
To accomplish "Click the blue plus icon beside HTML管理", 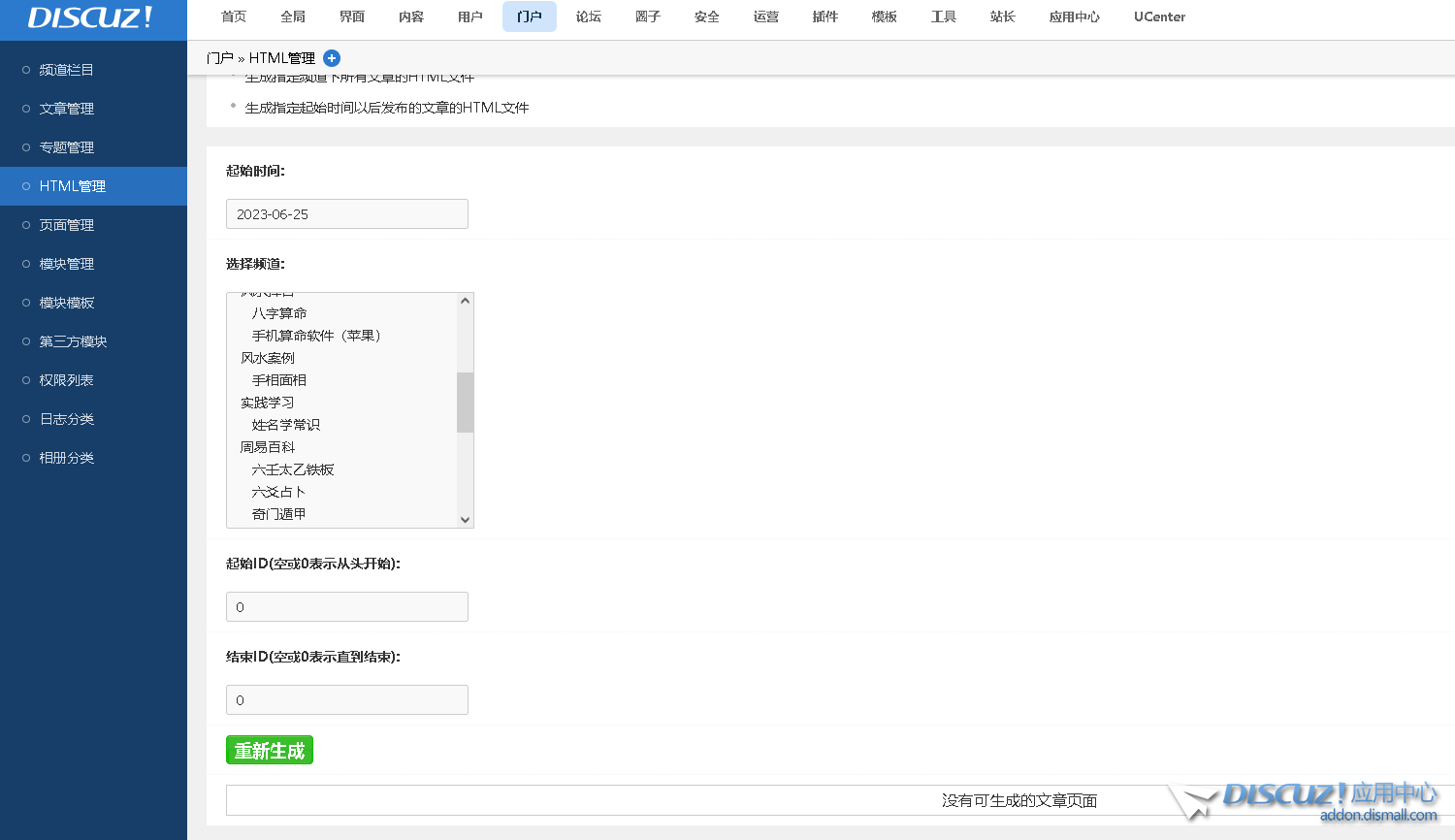I will 332,58.
